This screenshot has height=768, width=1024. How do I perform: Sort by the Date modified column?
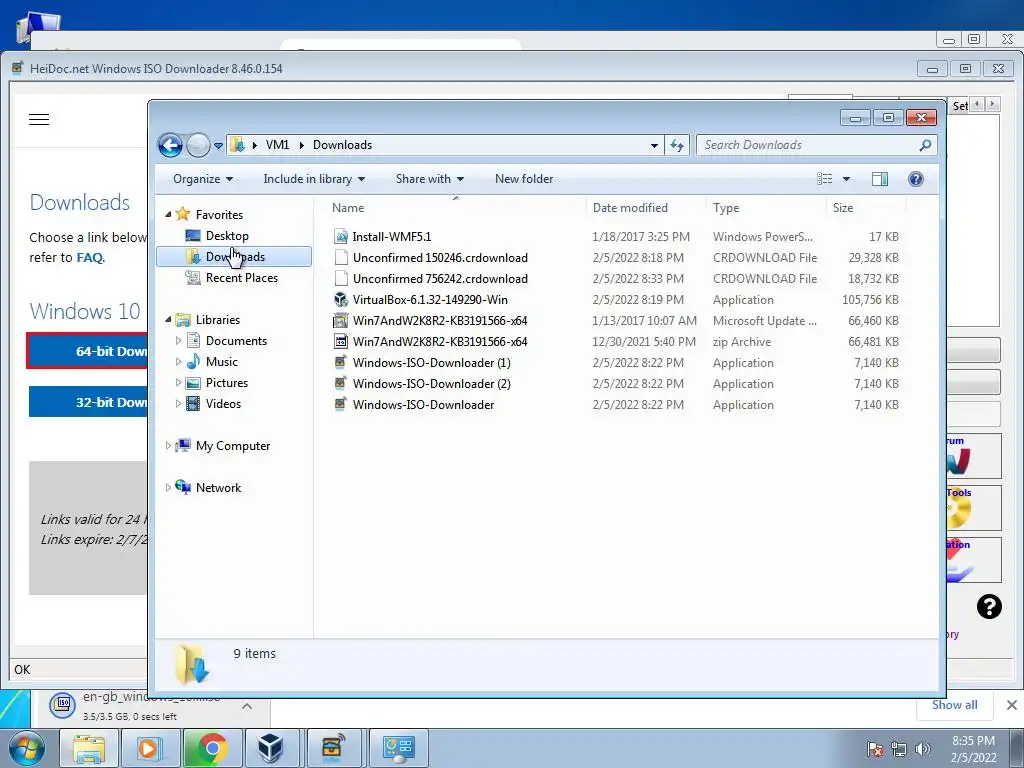point(646,208)
